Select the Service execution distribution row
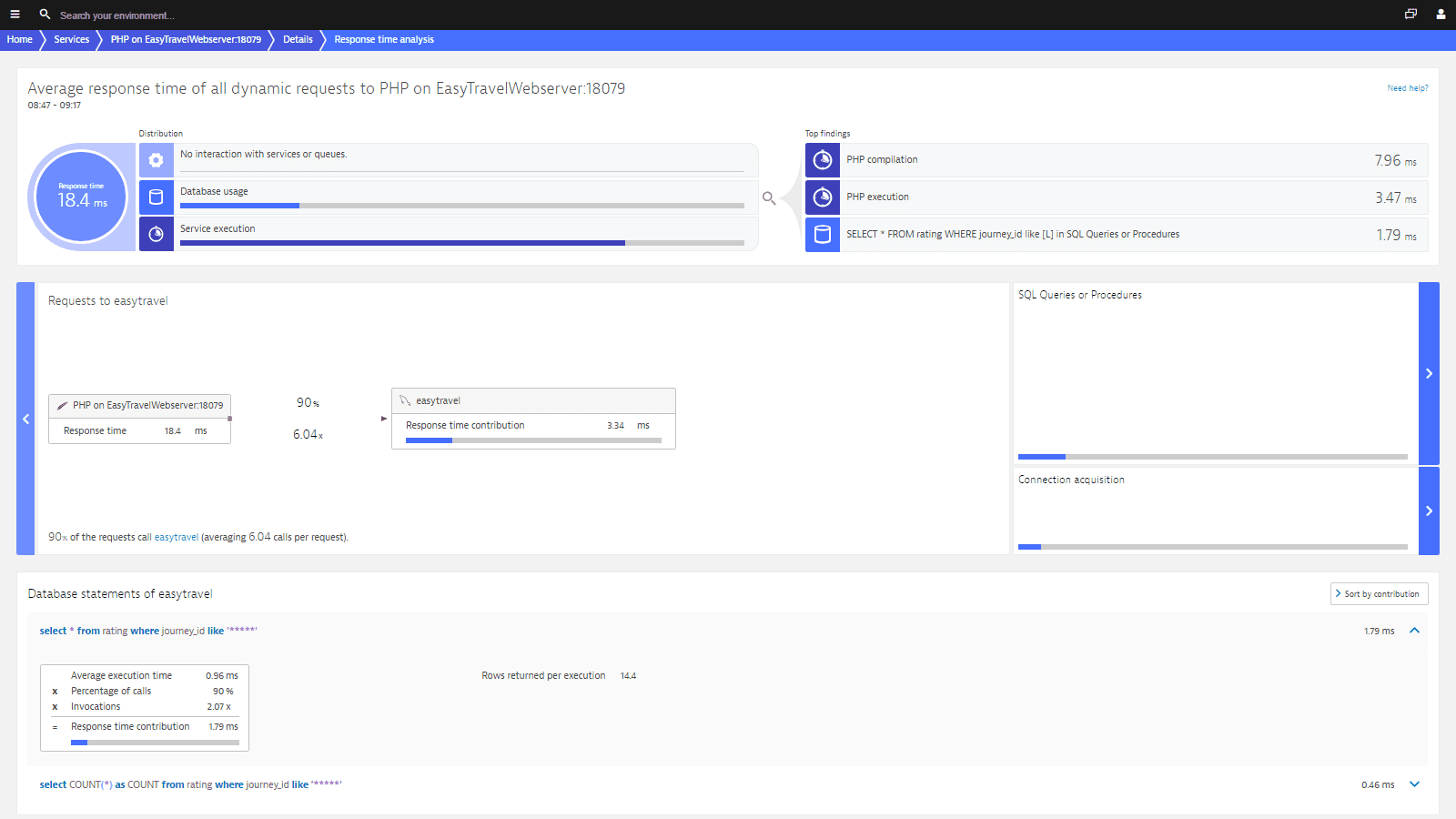 pos(449,235)
